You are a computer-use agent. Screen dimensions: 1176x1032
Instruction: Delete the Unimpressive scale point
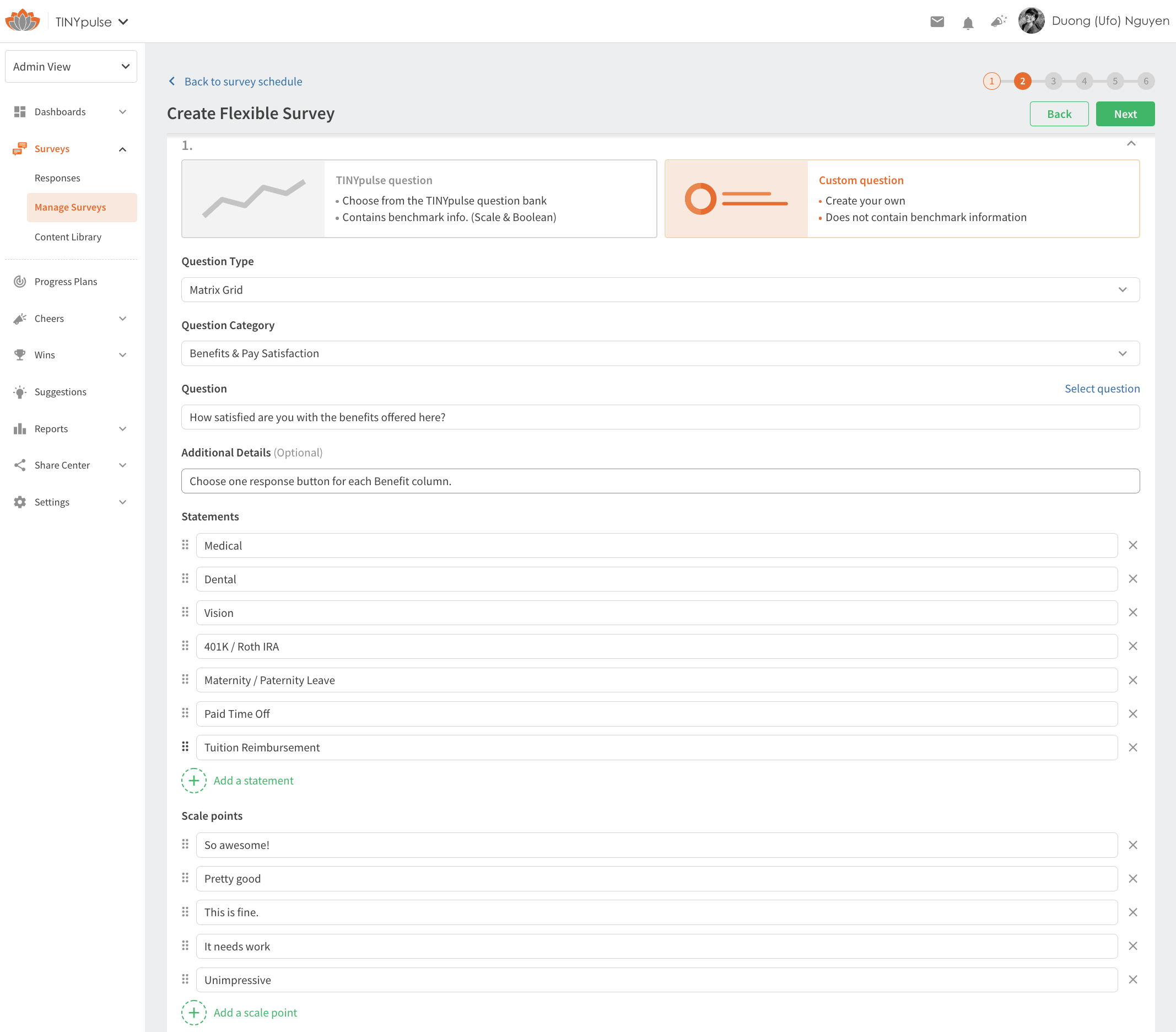pos(1132,980)
